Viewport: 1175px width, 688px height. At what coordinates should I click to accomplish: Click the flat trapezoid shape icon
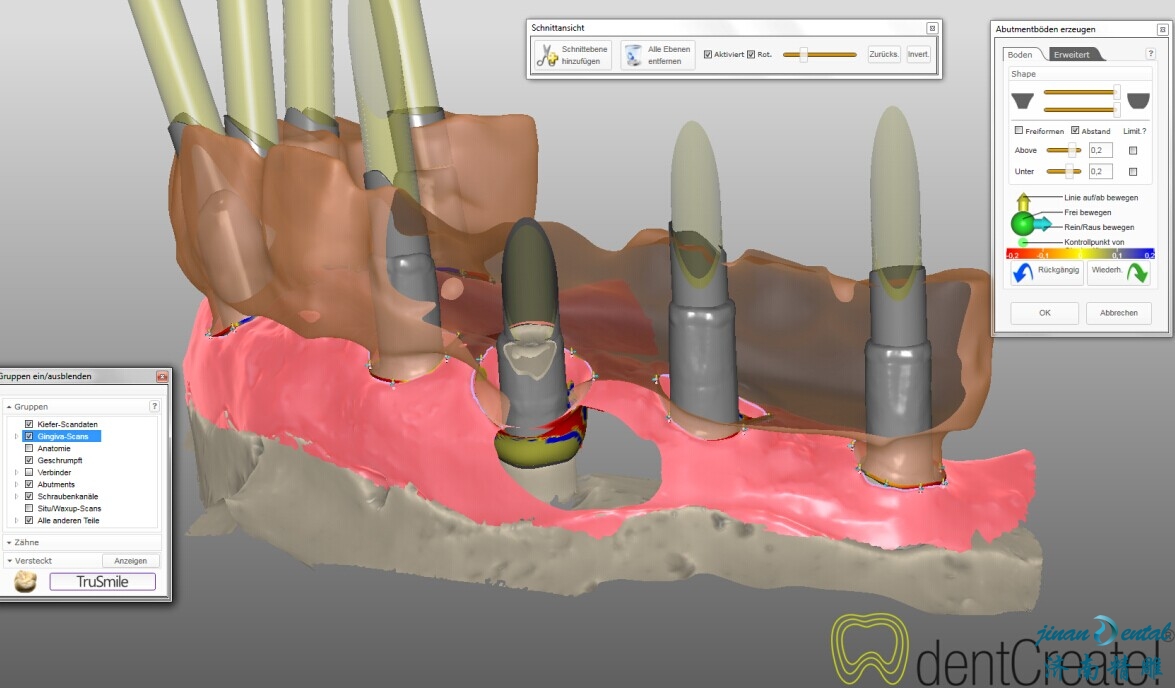(1022, 100)
